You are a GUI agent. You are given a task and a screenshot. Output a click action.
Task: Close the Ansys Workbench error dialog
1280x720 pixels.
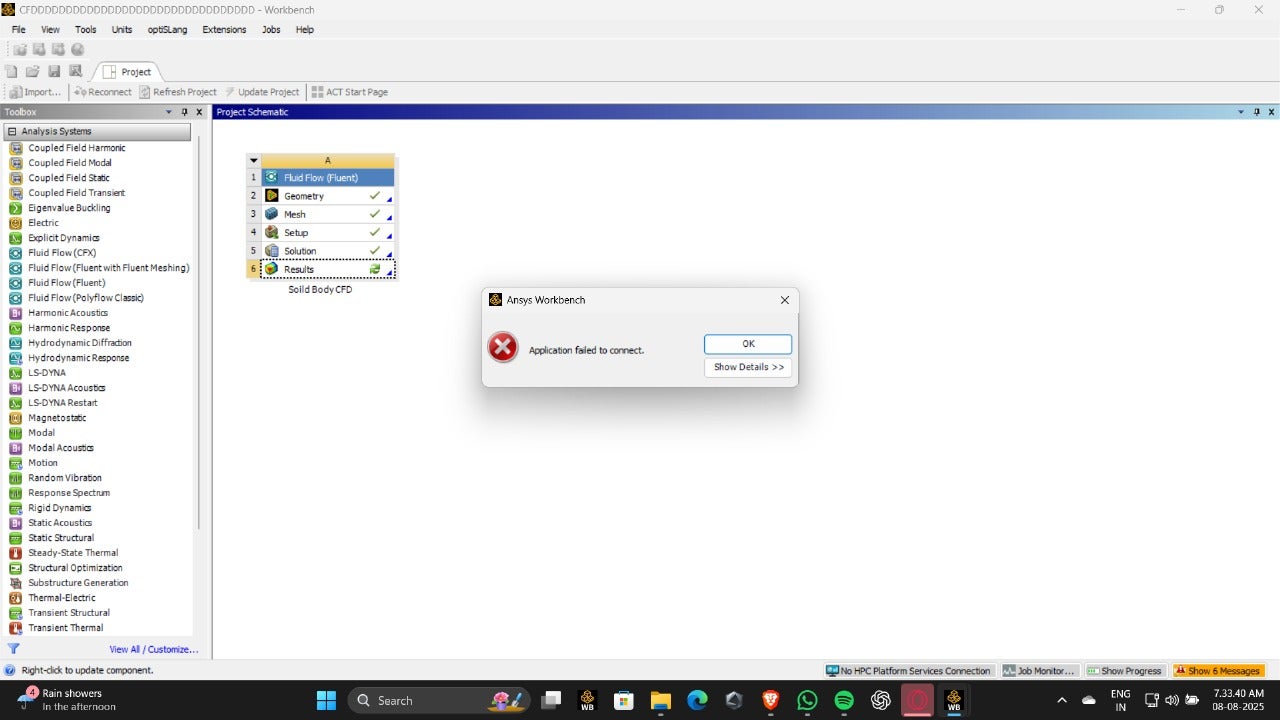coord(784,300)
